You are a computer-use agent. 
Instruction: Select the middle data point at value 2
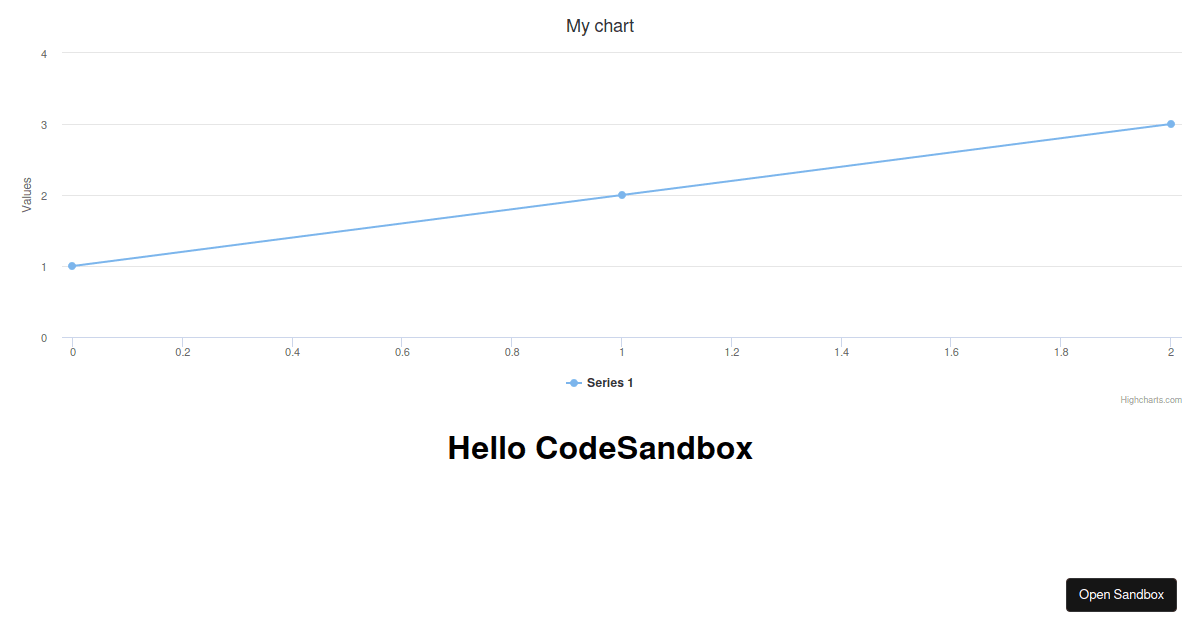pyautogui.click(x=621, y=195)
